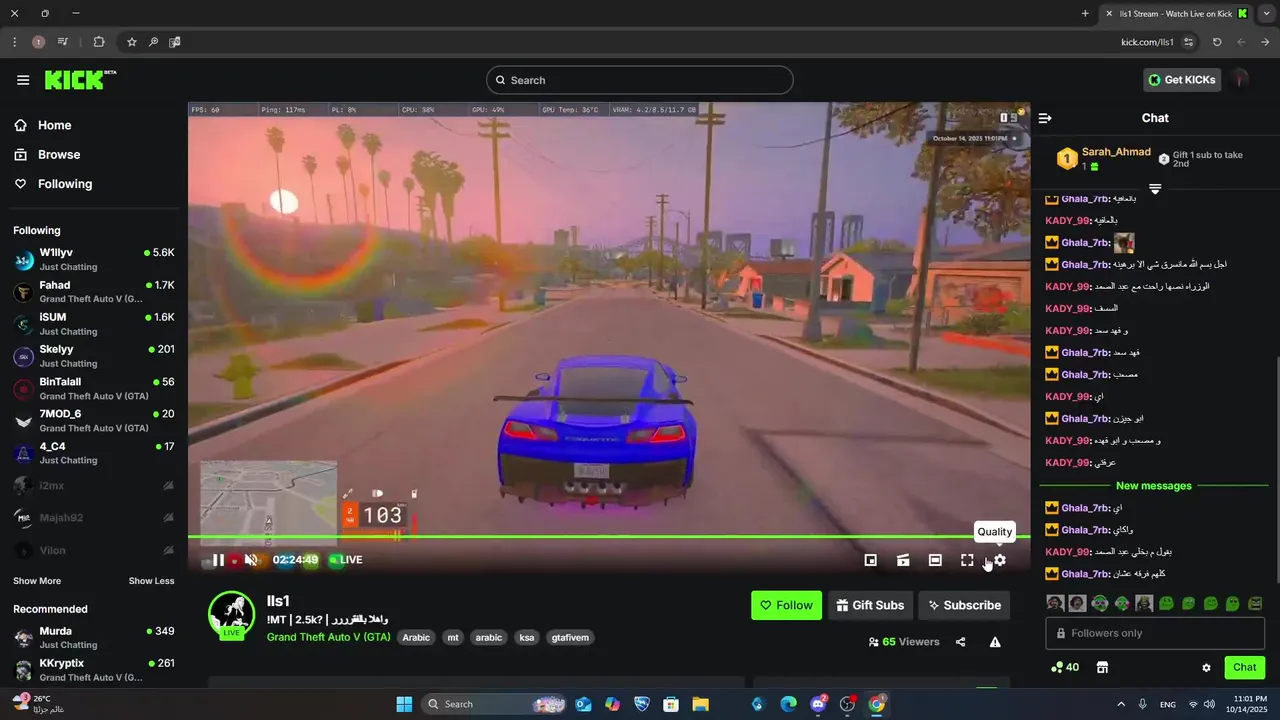Toggle theater mode on the player
Image resolution: width=1280 pixels, height=720 pixels.
click(x=935, y=560)
